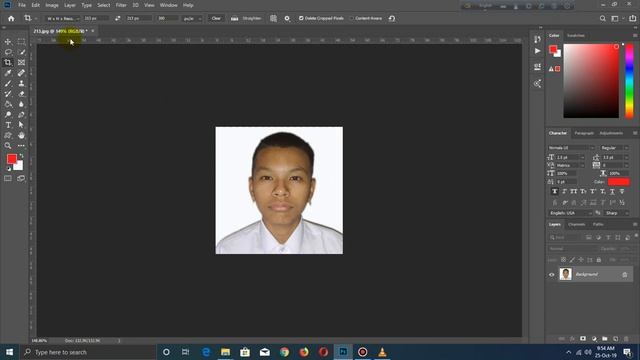Select the Horizontal Type tool
The image size is (640, 360).
click(x=8, y=125)
